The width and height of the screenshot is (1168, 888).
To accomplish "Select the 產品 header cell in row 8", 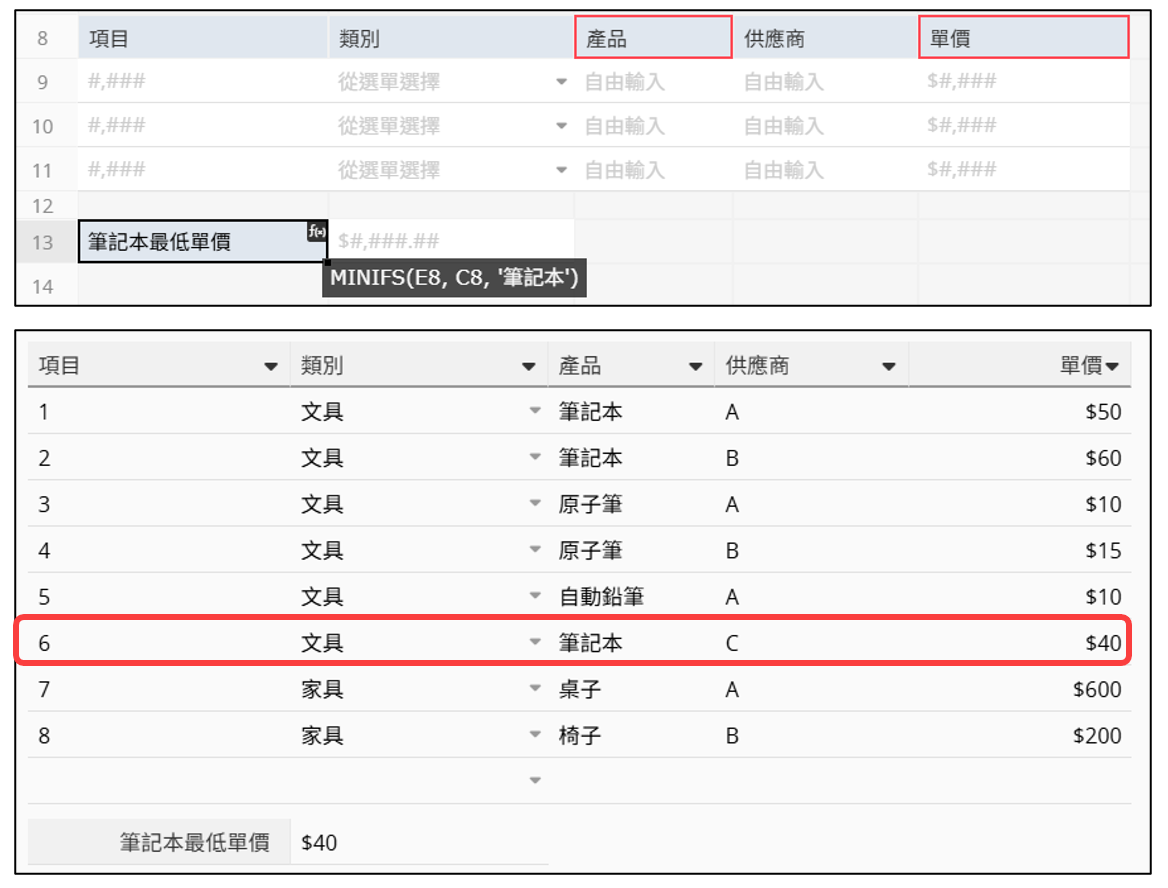I will coord(653,38).
